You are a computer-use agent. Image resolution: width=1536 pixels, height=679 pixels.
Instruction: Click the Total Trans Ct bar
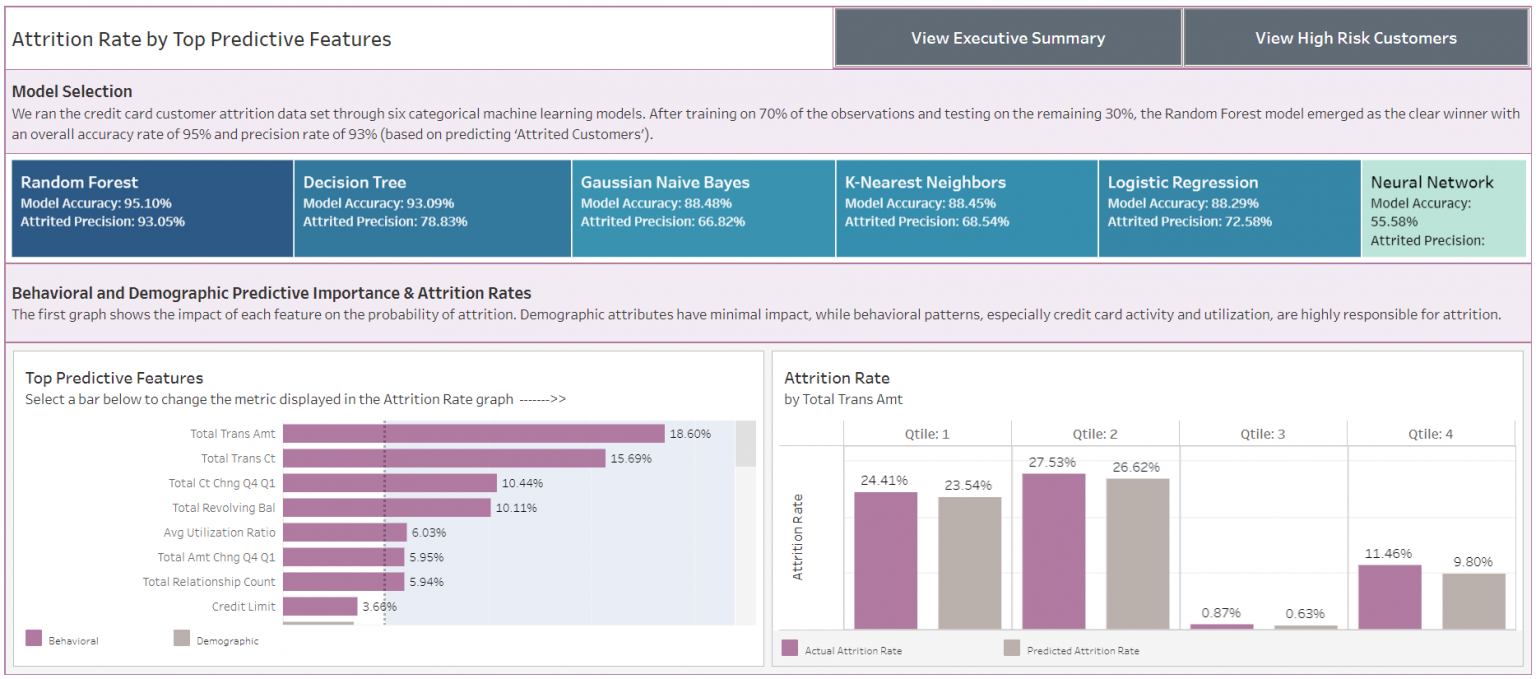point(444,458)
